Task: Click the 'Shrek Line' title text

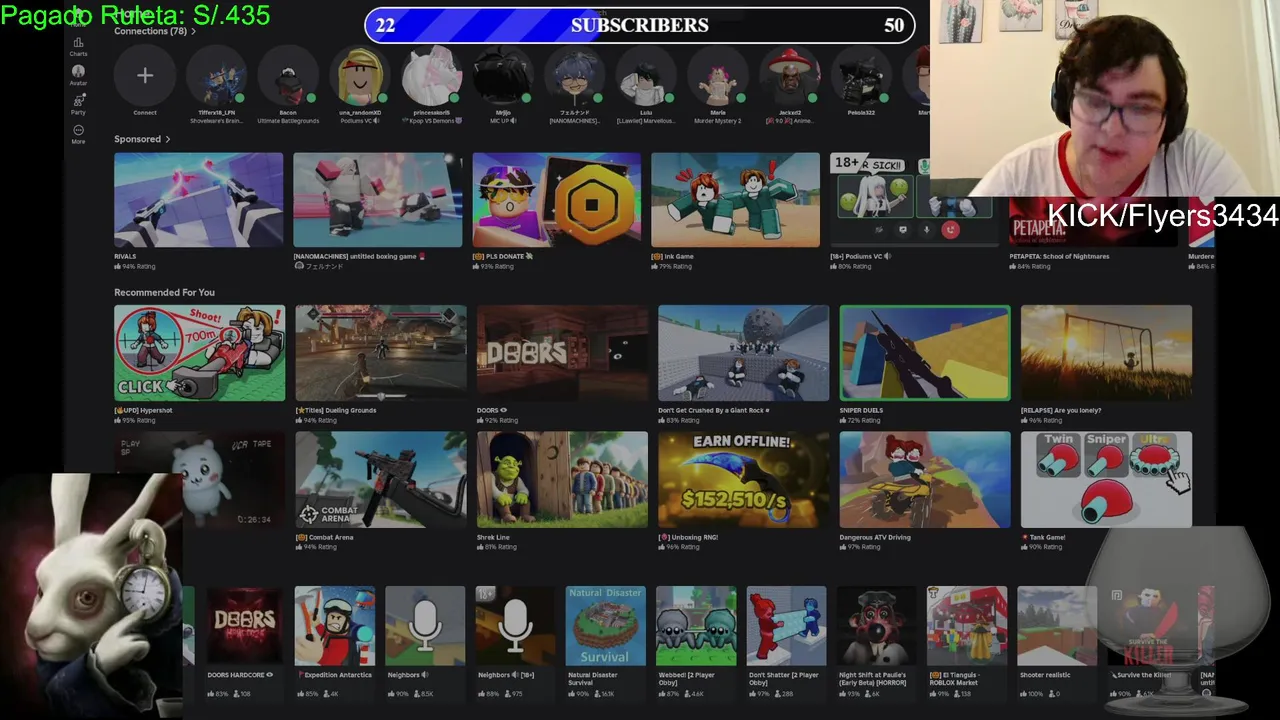Action: coord(493,537)
